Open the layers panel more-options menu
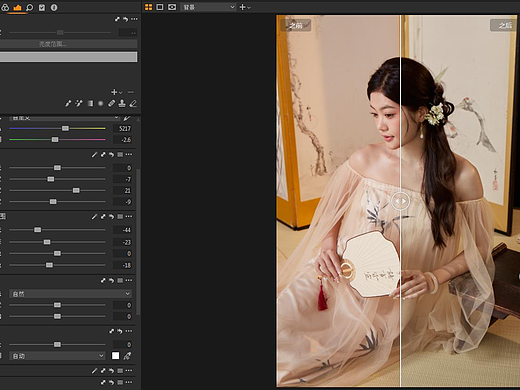This screenshot has height=390, width=520. coord(134,19)
